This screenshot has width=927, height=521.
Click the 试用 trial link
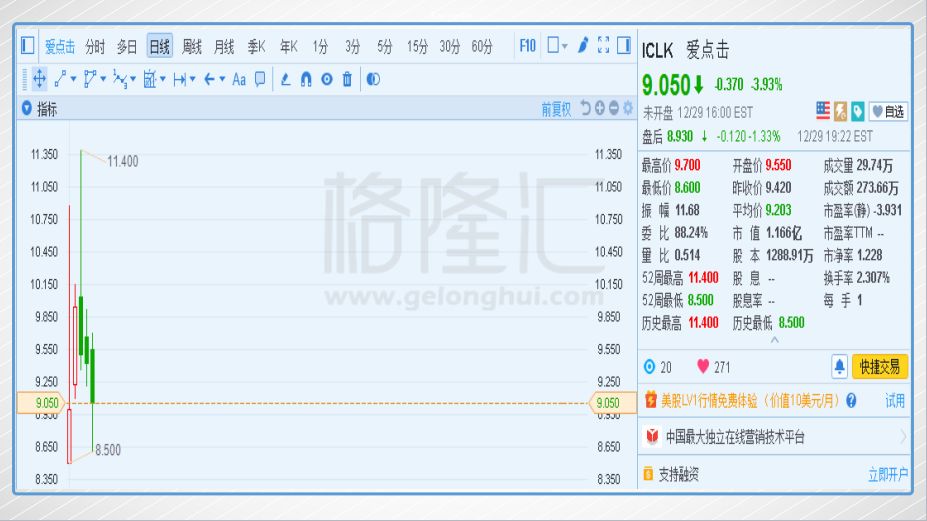point(894,401)
